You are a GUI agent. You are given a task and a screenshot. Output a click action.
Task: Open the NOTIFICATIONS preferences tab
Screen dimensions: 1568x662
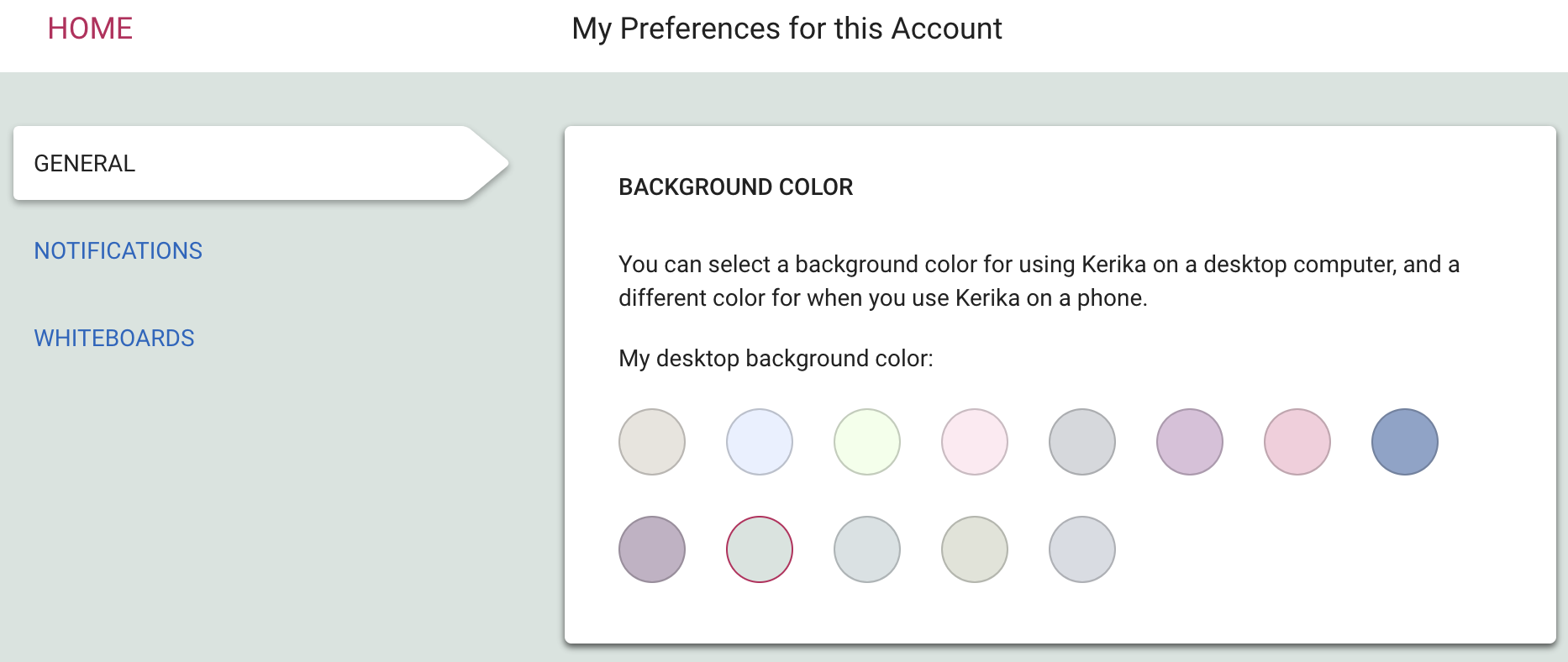point(118,250)
